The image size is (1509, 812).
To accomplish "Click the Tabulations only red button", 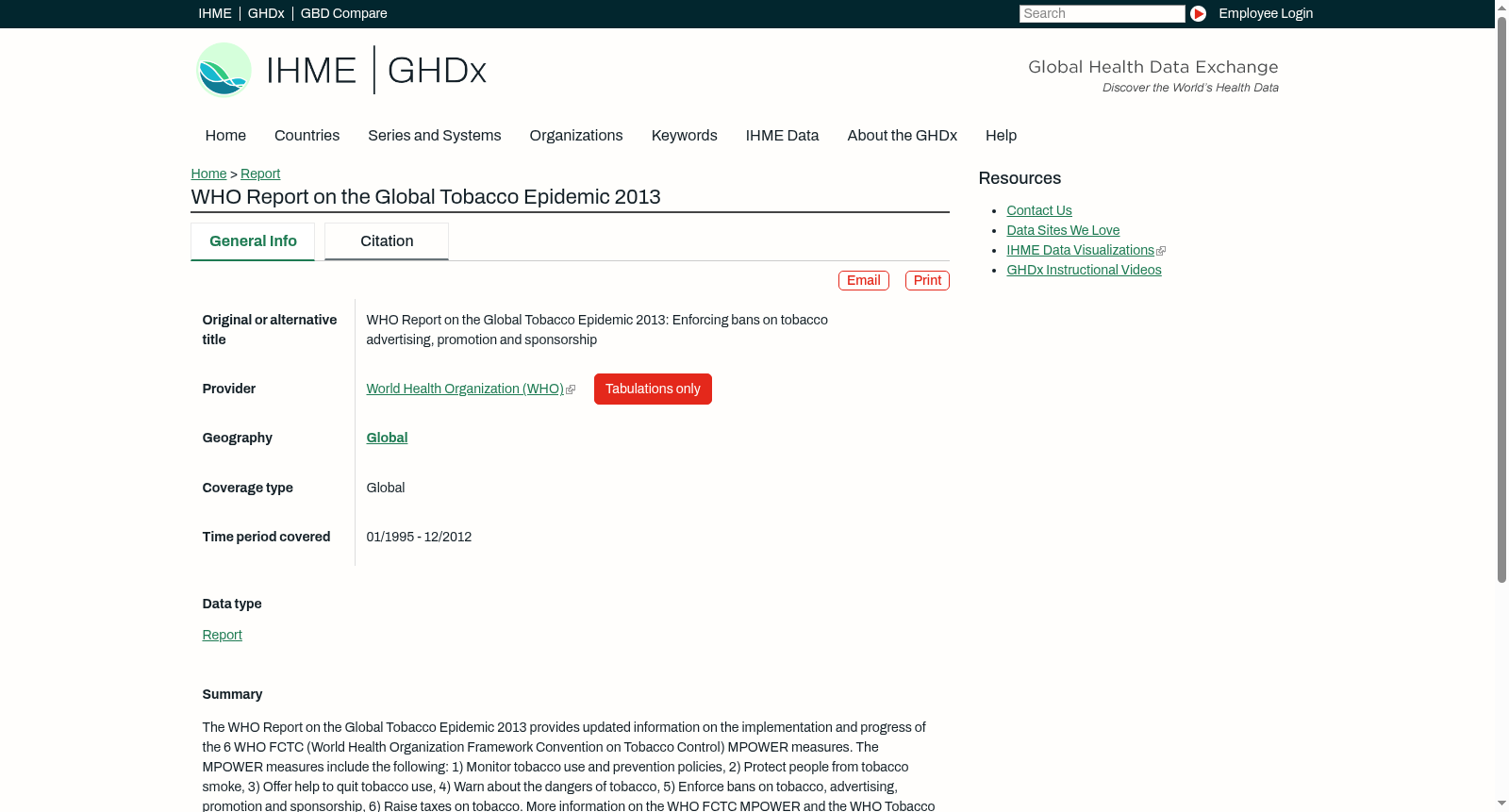I will click(x=653, y=389).
